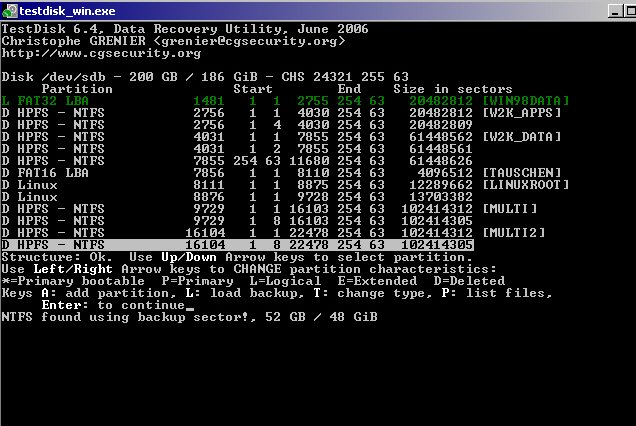Click the 'Up/Down' bold key hint
Image resolution: width=636 pixels, height=426 pixels.
189,257
